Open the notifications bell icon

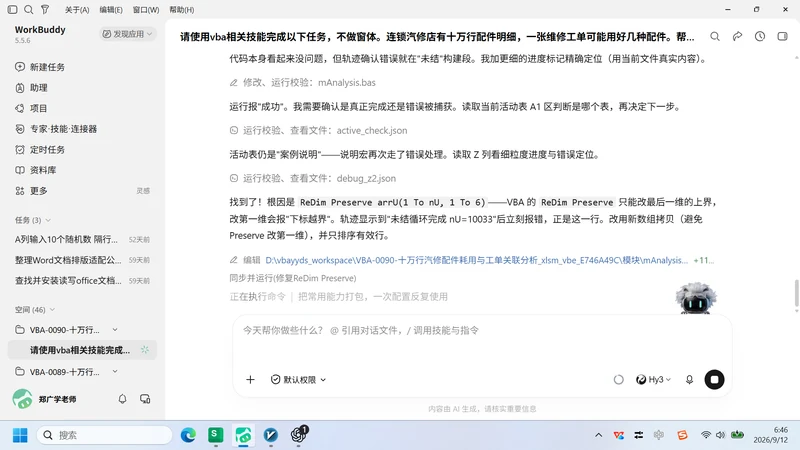pos(122,399)
